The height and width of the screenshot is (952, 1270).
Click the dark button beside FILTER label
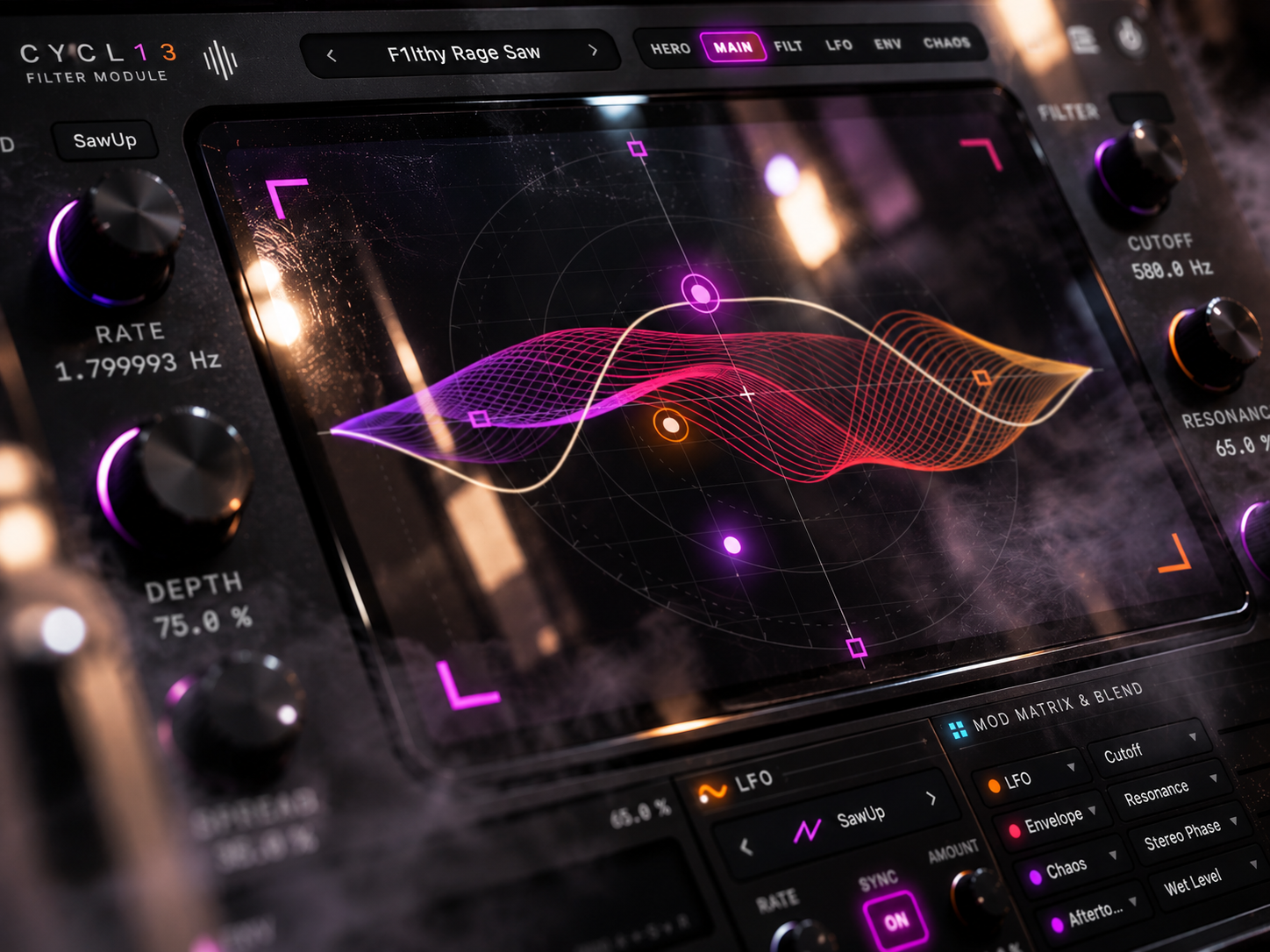tap(1141, 106)
